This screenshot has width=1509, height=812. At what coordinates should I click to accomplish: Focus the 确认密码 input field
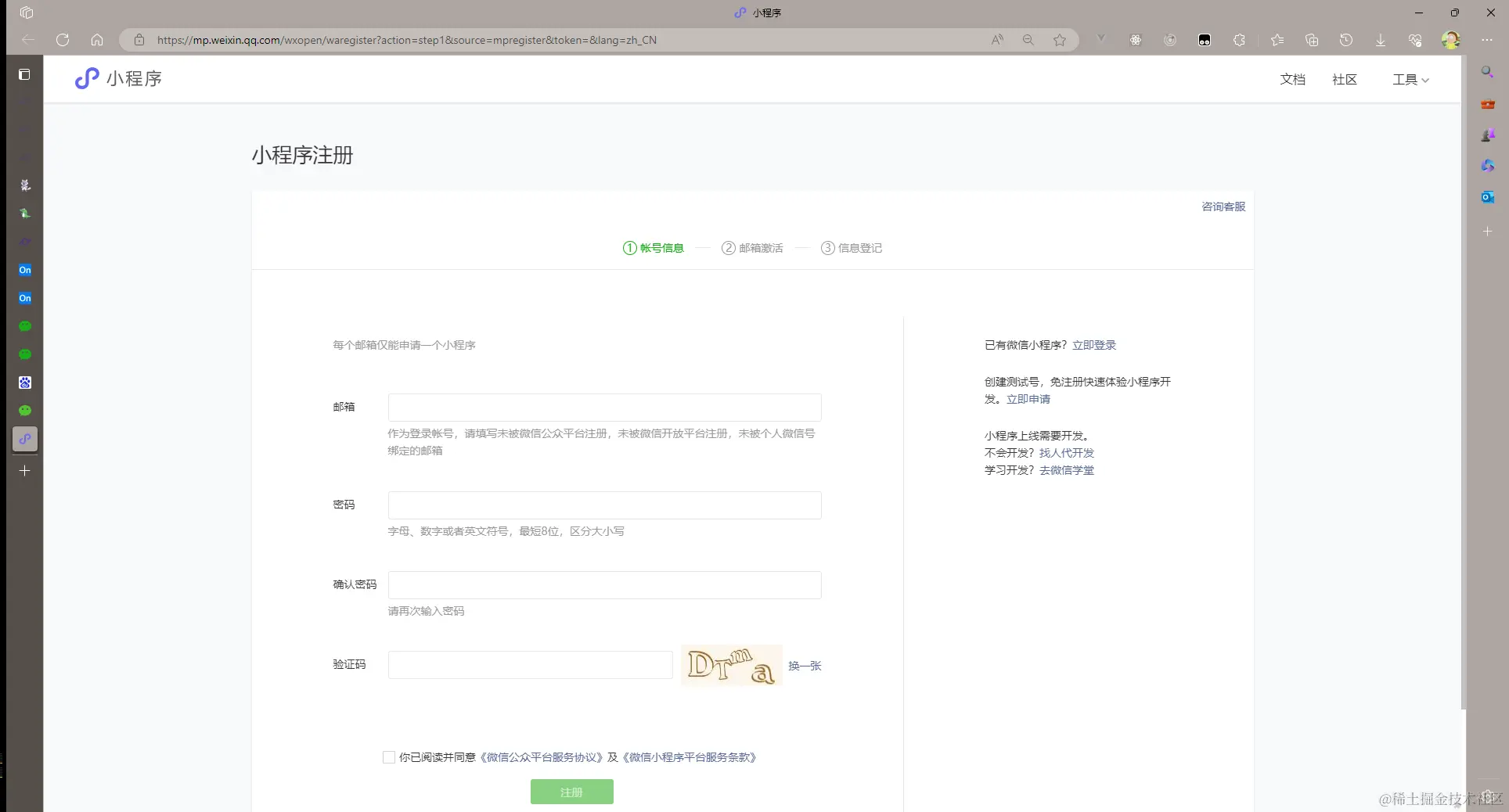605,585
